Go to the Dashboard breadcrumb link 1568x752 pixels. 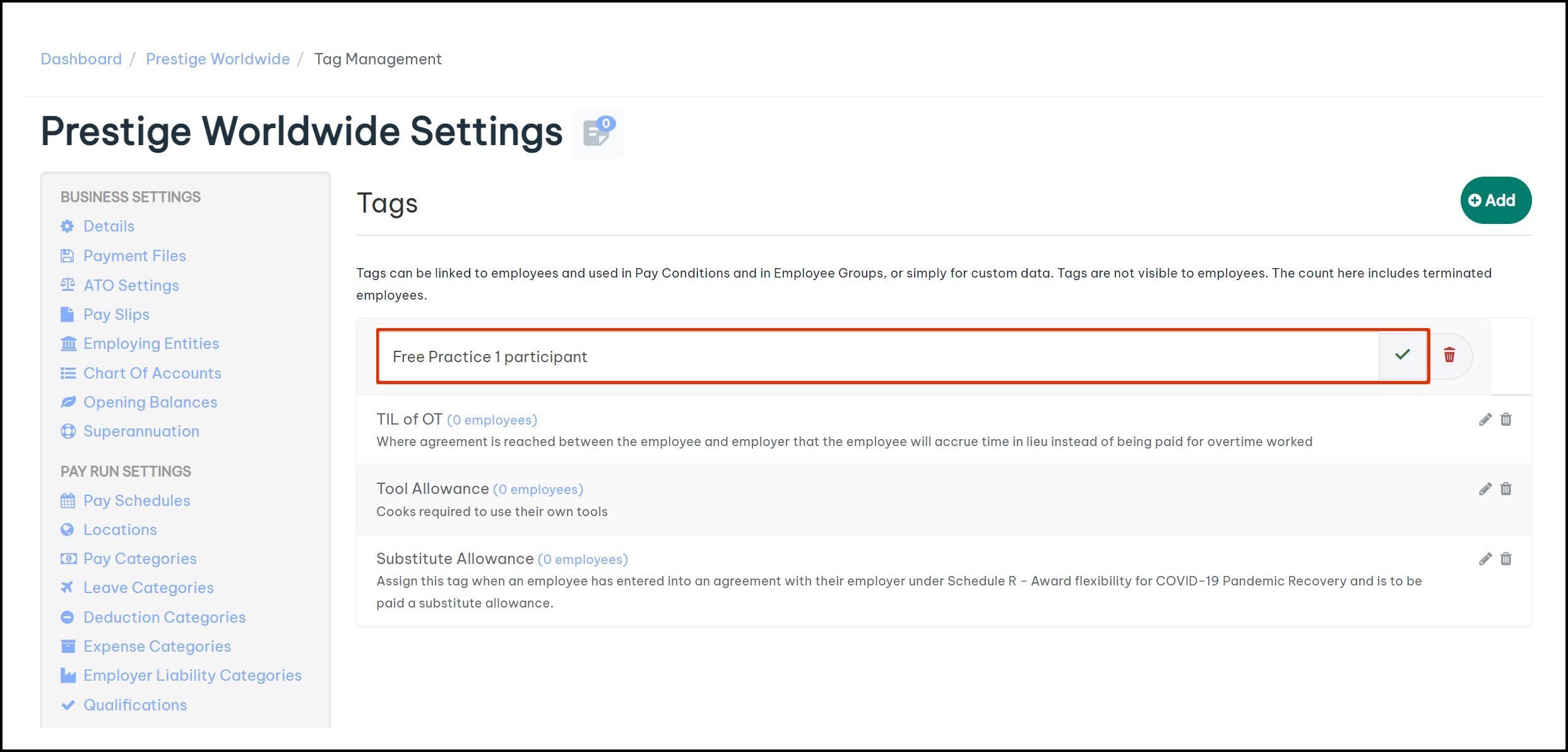click(x=81, y=59)
